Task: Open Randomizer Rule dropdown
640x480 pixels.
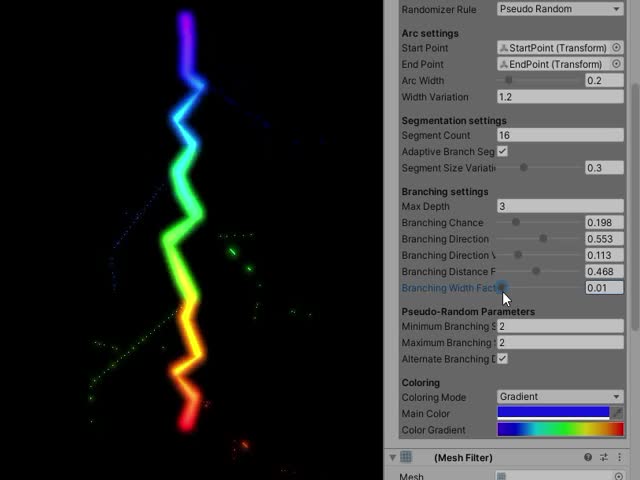Action: click(x=560, y=9)
